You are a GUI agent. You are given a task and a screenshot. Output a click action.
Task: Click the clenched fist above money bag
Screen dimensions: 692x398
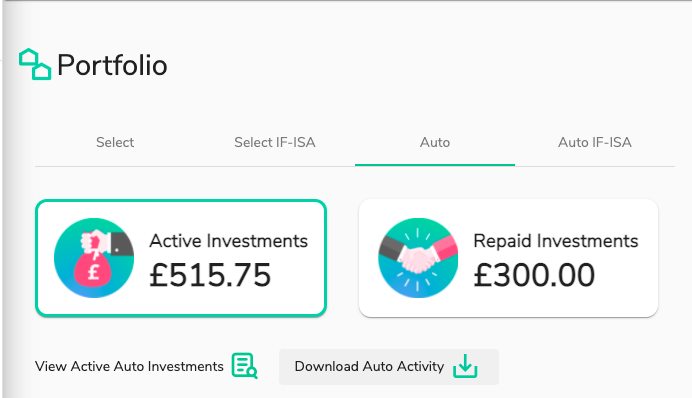click(94, 241)
